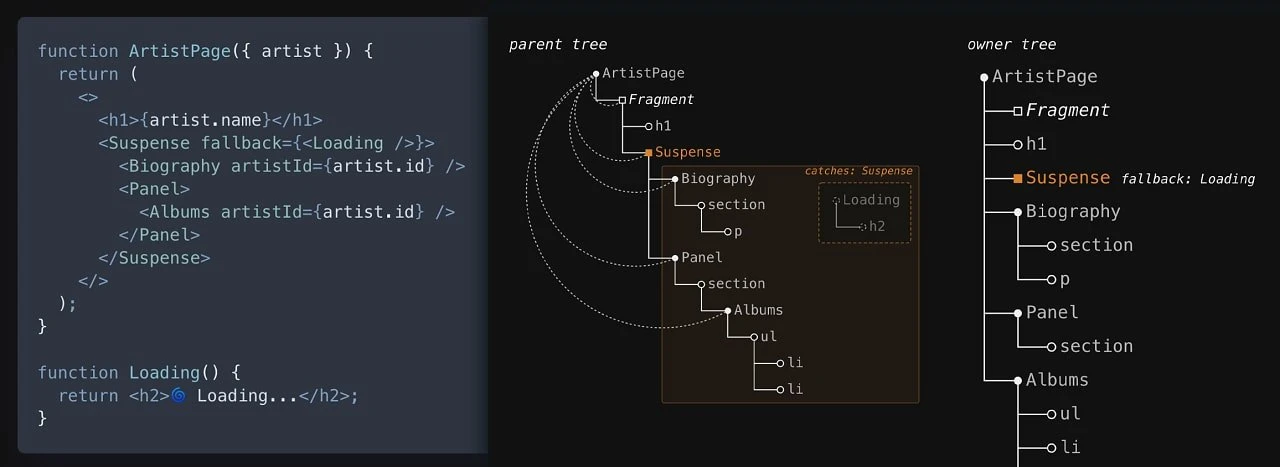Select the Panel node in the parent tree

coord(701,258)
